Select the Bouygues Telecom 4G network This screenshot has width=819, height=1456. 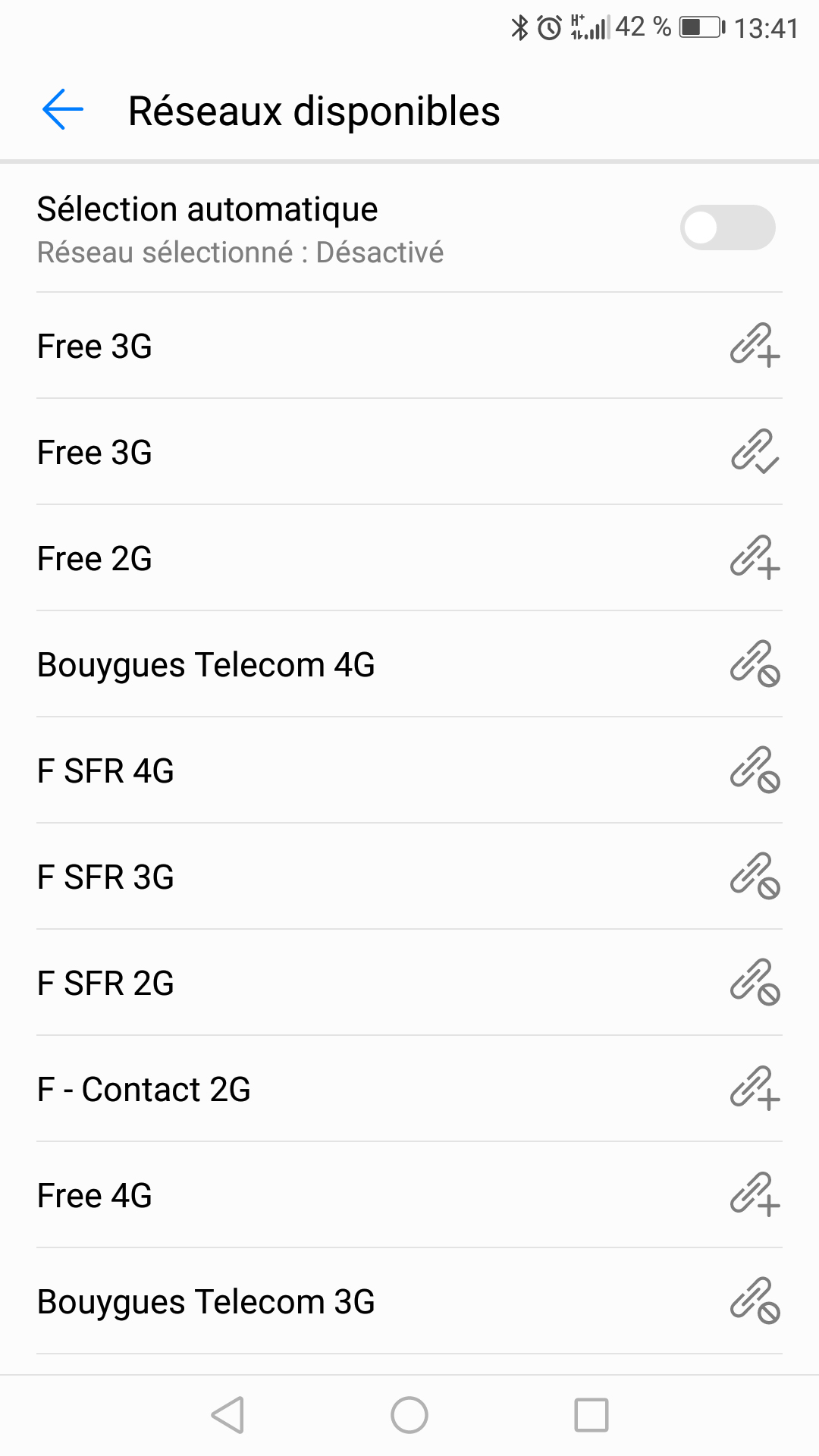click(x=409, y=664)
